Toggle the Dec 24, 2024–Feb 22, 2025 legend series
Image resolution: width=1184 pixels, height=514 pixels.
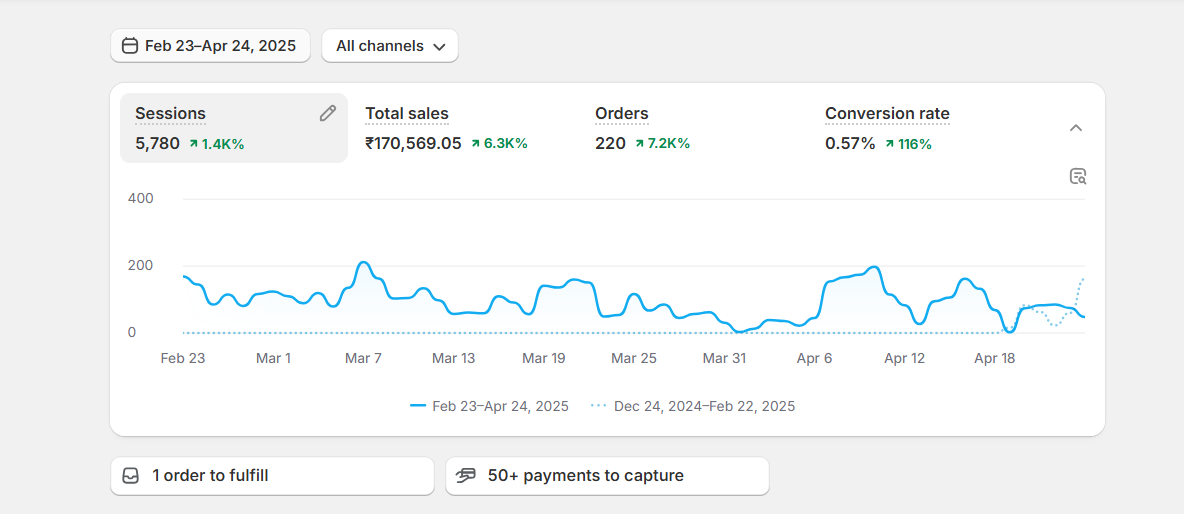pos(704,406)
